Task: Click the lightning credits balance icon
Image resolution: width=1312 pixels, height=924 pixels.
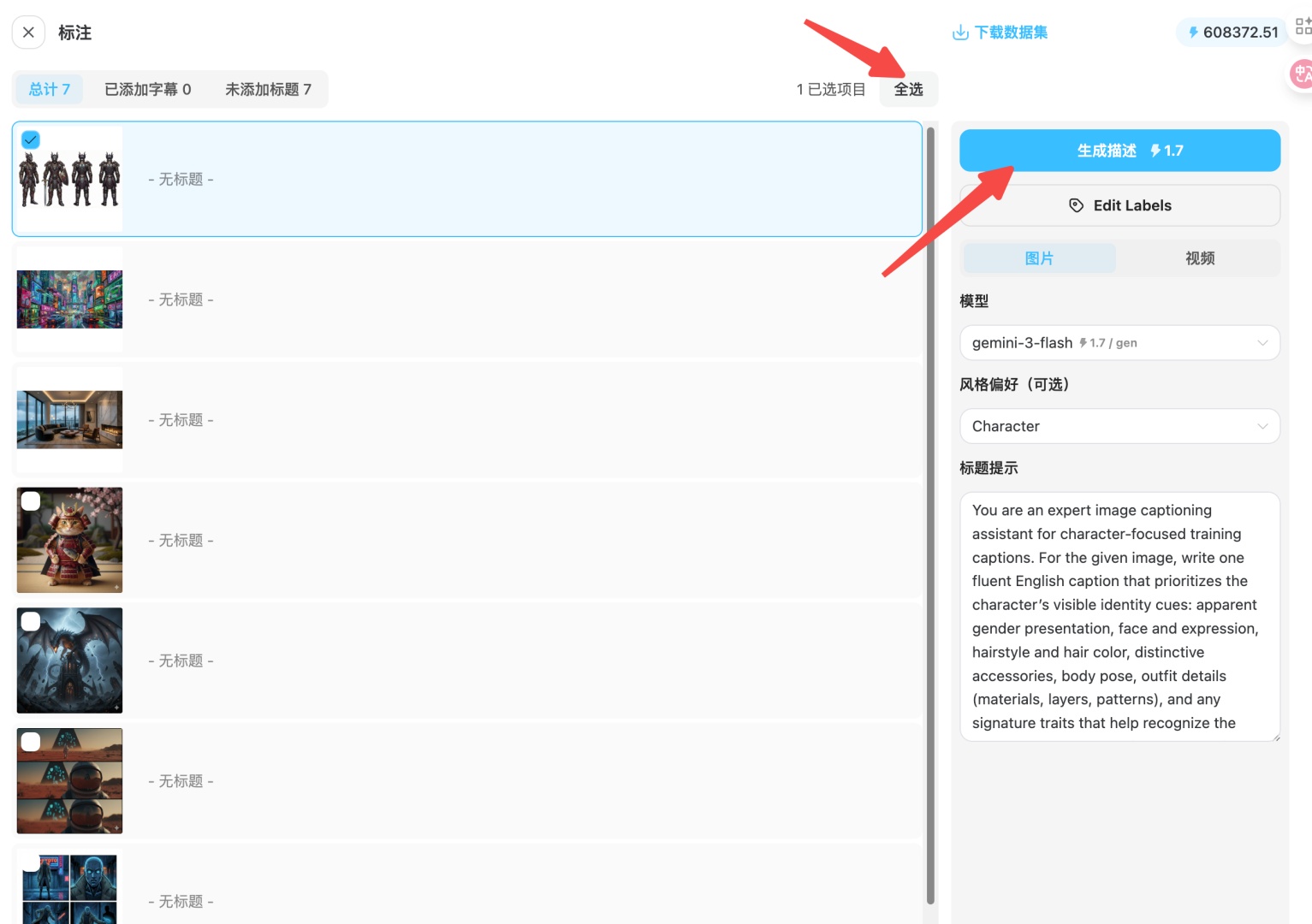Action: coord(1193,33)
